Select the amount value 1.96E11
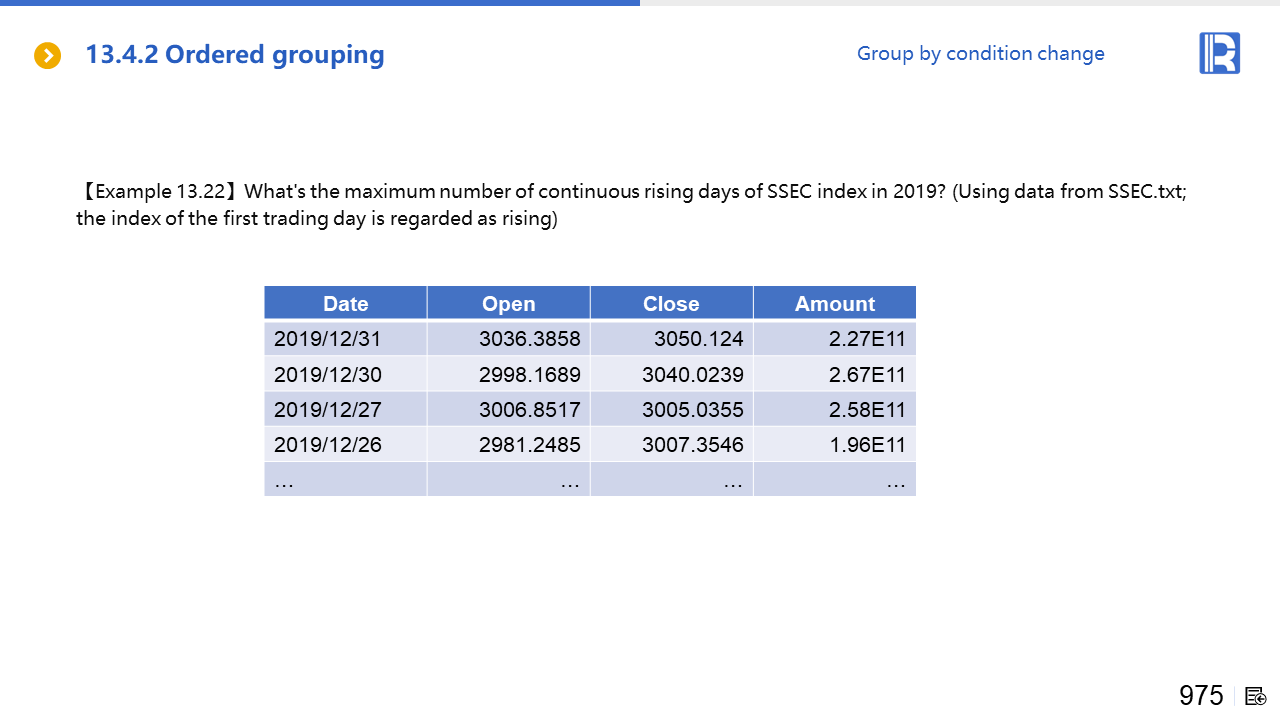Screen dimensions: 1280x720 coord(867,444)
